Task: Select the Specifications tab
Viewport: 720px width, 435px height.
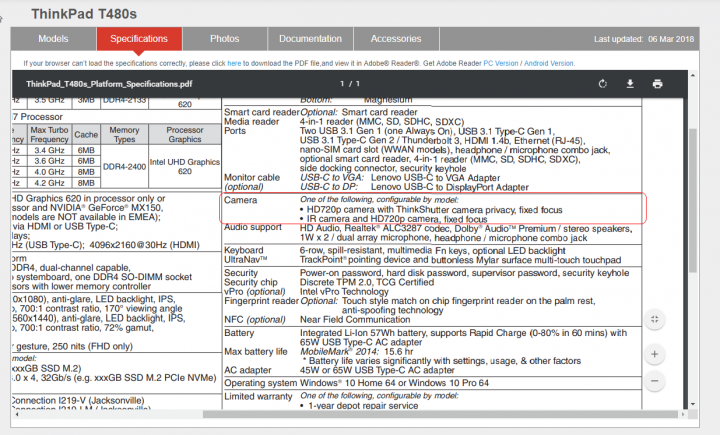Action: click(139, 39)
